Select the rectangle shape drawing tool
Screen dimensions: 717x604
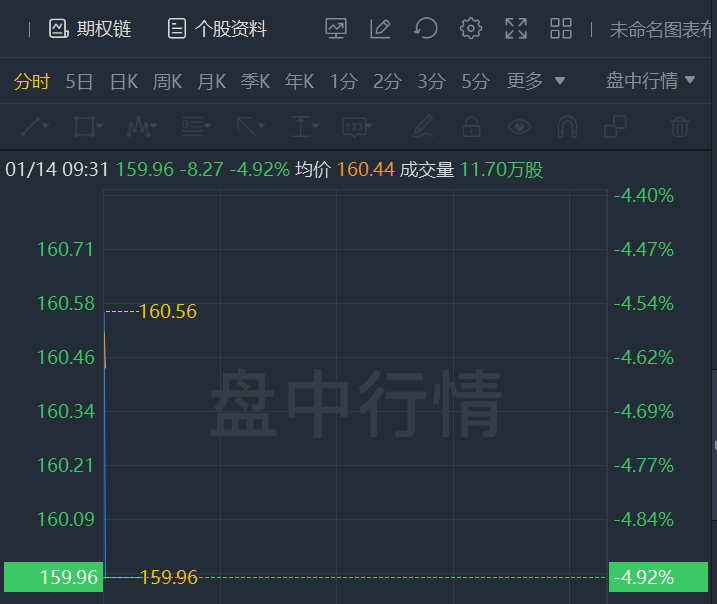pos(88,127)
